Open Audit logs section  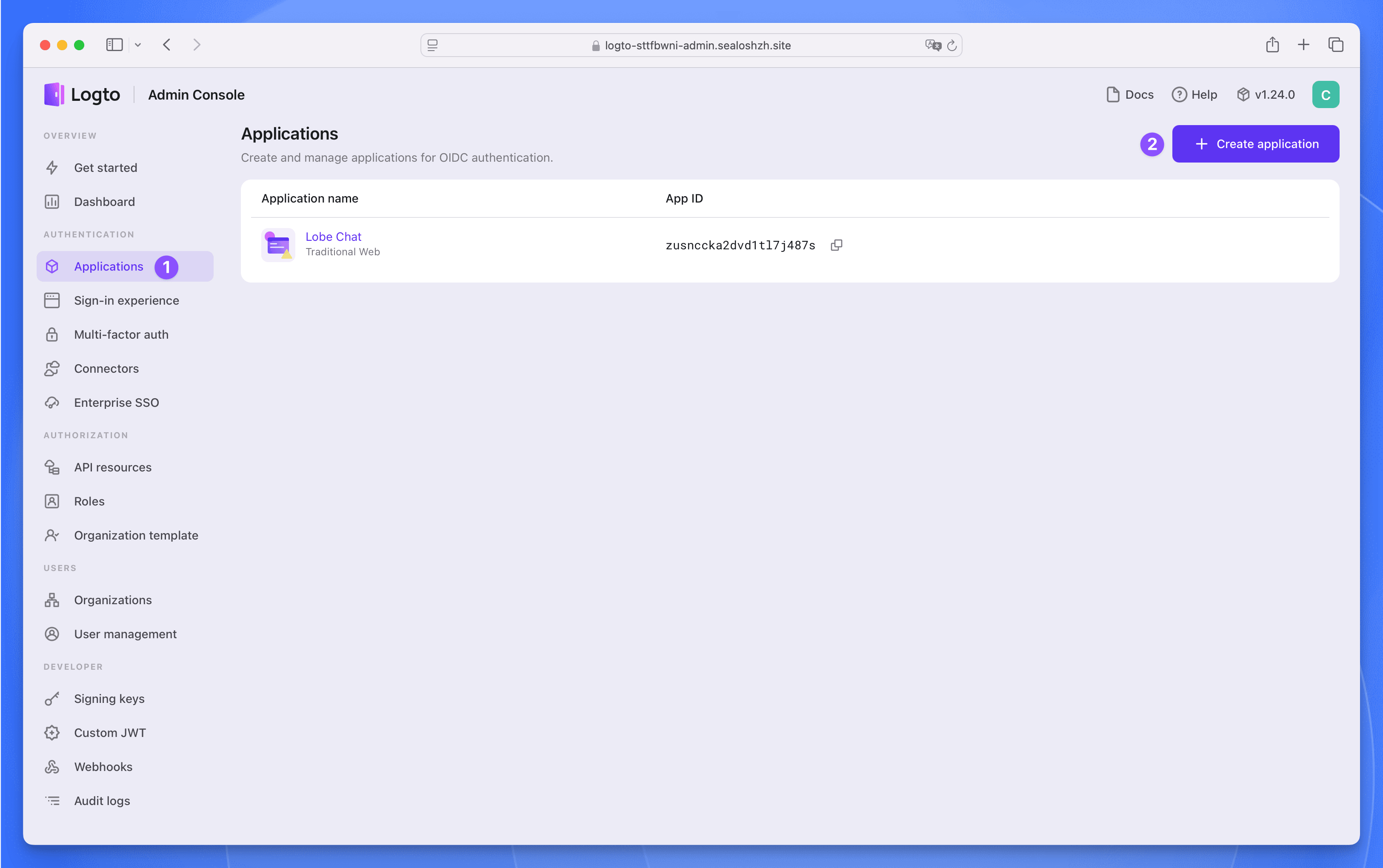[100, 800]
